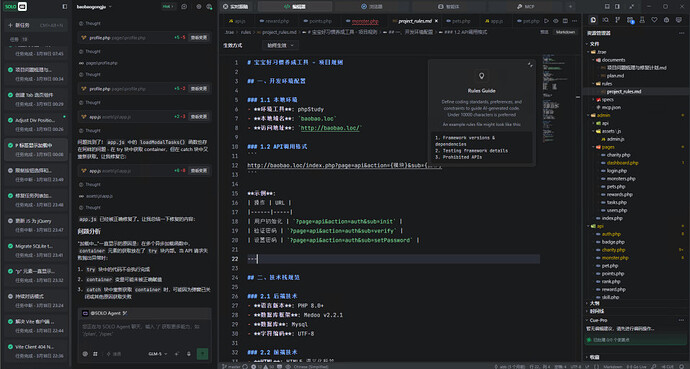Open the pets.php editor tab
The image size is (690, 369).
click(458, 21)
